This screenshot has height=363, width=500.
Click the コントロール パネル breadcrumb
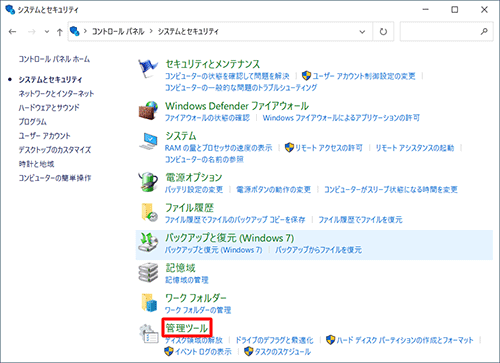pyautogui.click(x=118, y=31)
